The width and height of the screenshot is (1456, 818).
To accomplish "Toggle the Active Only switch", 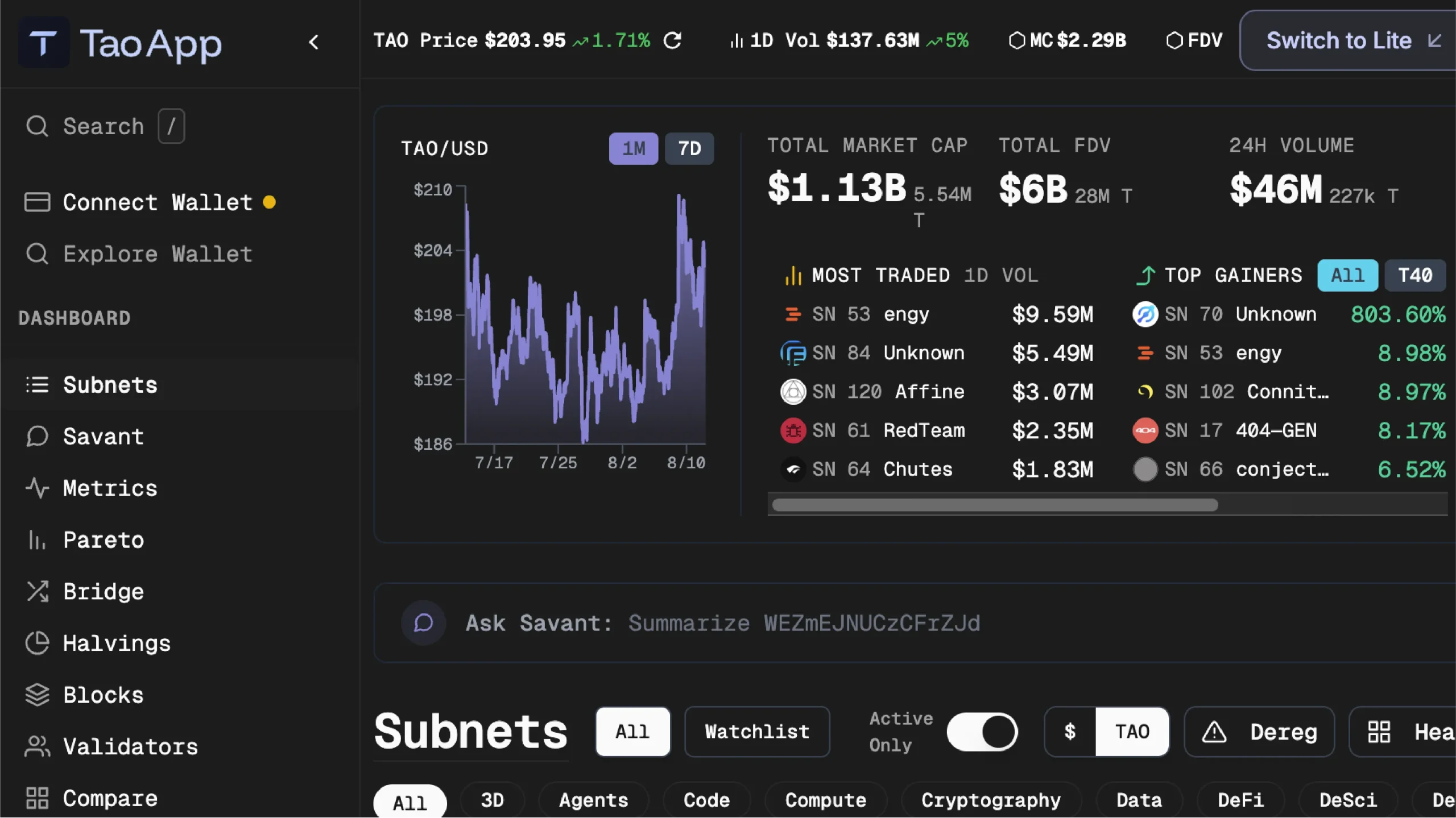I will coord(982,732).
